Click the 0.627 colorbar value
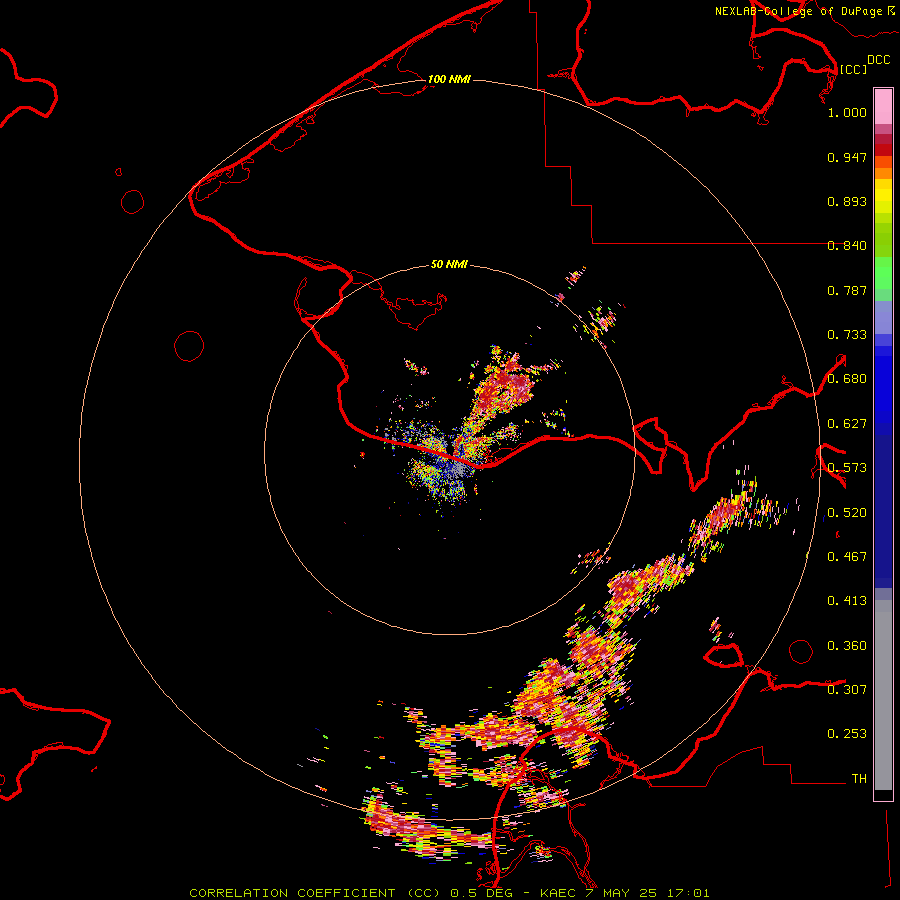Screen dimensions: 900x900 click(x=847, y=424)
